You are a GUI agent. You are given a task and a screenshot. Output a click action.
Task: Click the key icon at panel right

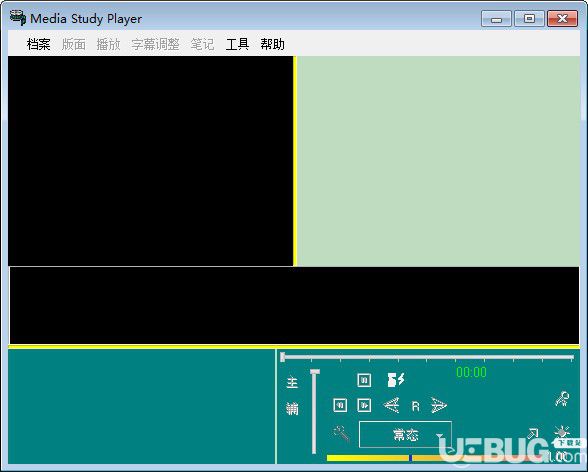click(x=562, y=399)
